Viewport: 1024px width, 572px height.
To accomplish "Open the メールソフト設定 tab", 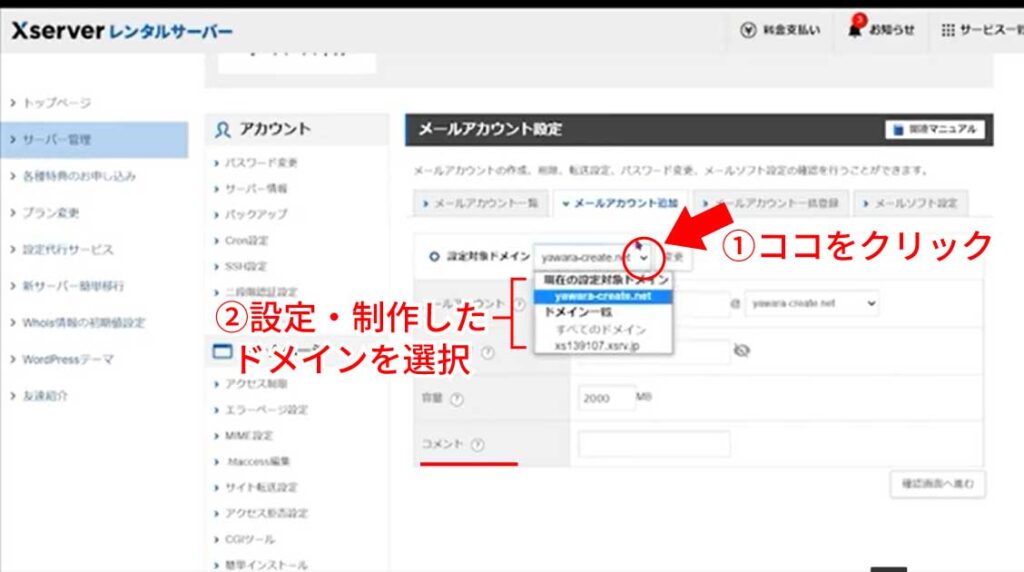I will point(910,203).
